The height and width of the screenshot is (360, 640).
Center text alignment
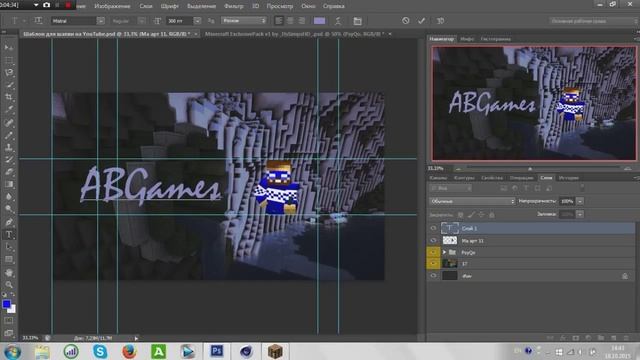pos(290,20)
